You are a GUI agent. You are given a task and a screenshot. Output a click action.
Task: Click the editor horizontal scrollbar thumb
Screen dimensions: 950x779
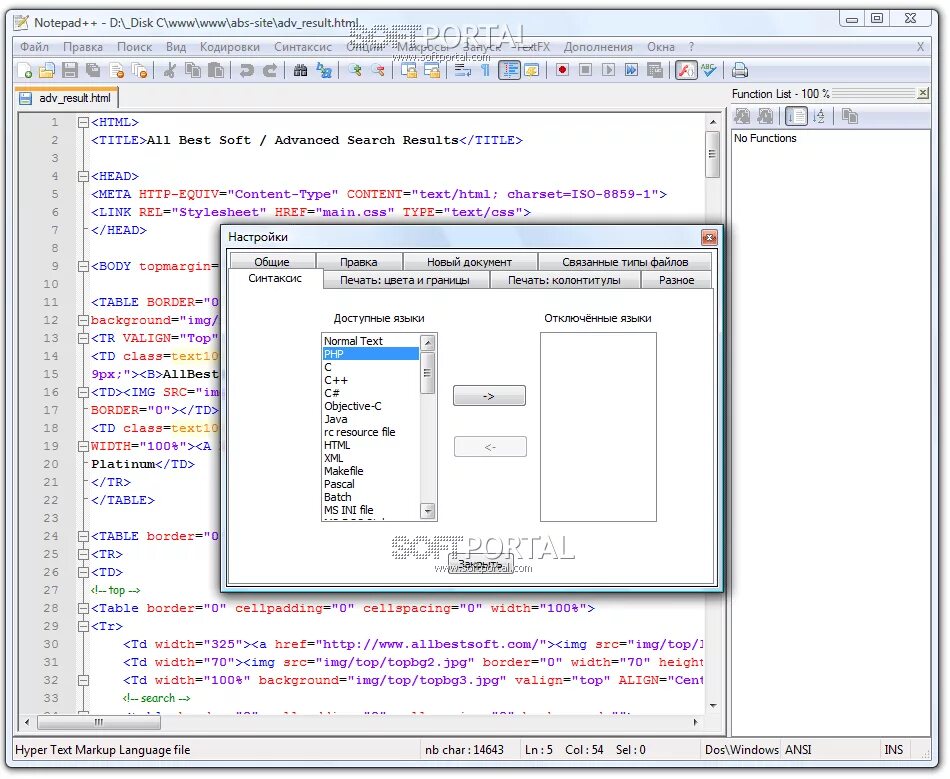(x=99, y=723)
